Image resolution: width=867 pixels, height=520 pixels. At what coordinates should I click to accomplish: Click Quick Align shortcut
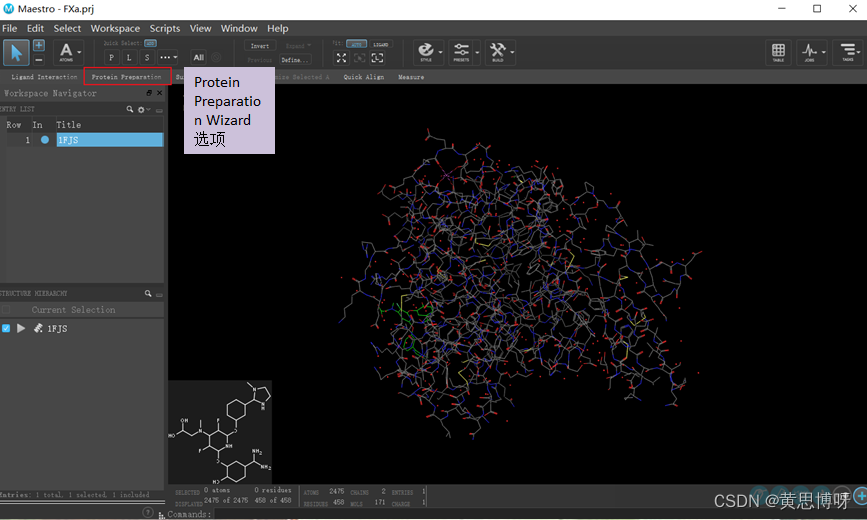tap(364, 77)
